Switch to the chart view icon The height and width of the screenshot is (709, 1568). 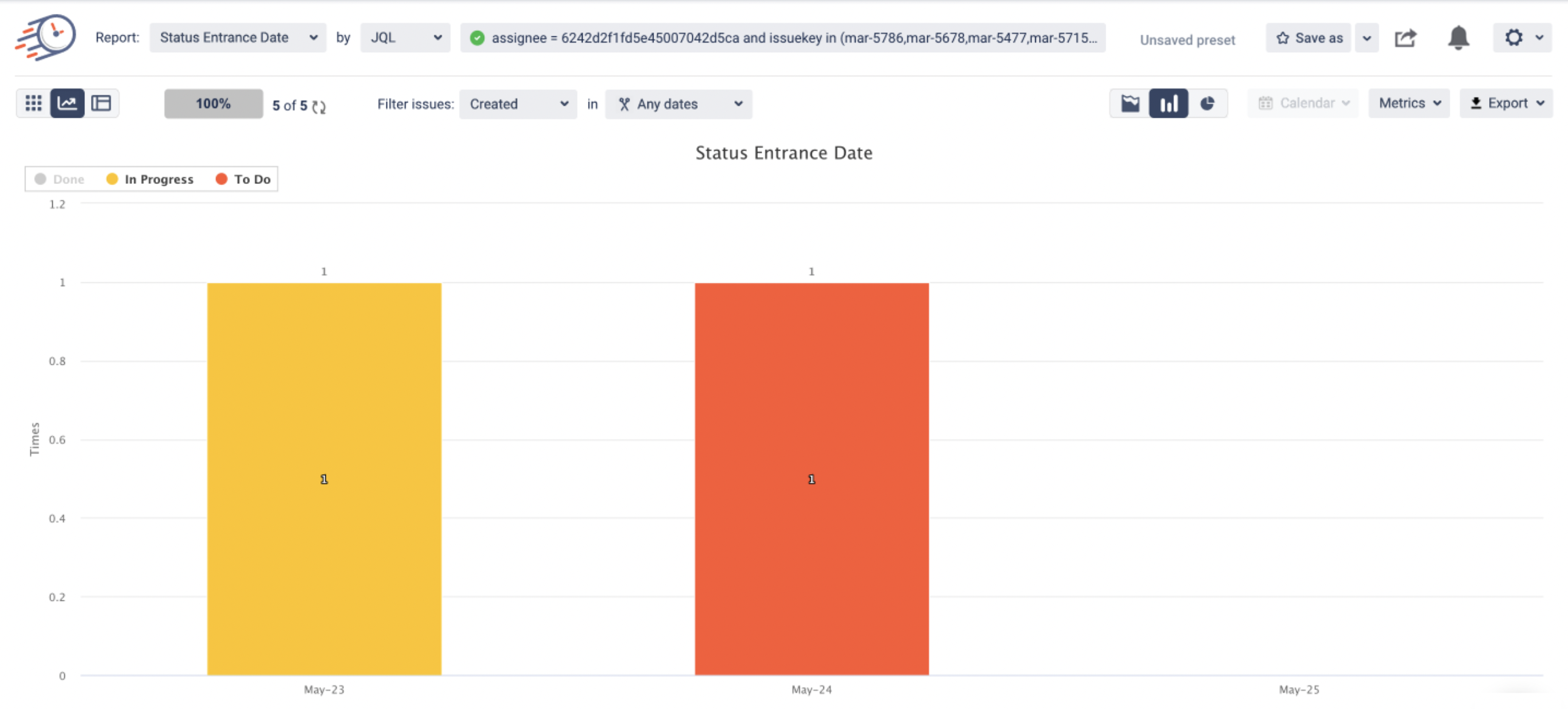(67, 103)
